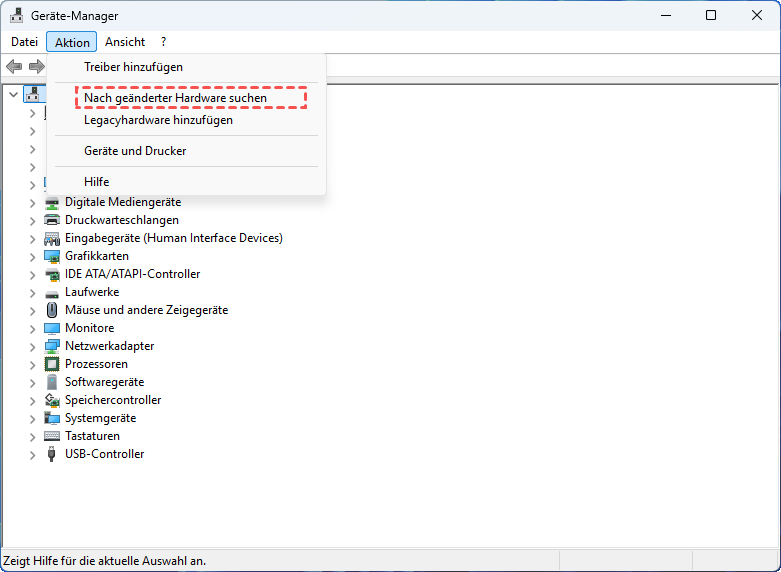Choose Hilfe in Aktion menu
Image resolution: width=781 pixels, height=572 pixels.
186,182
